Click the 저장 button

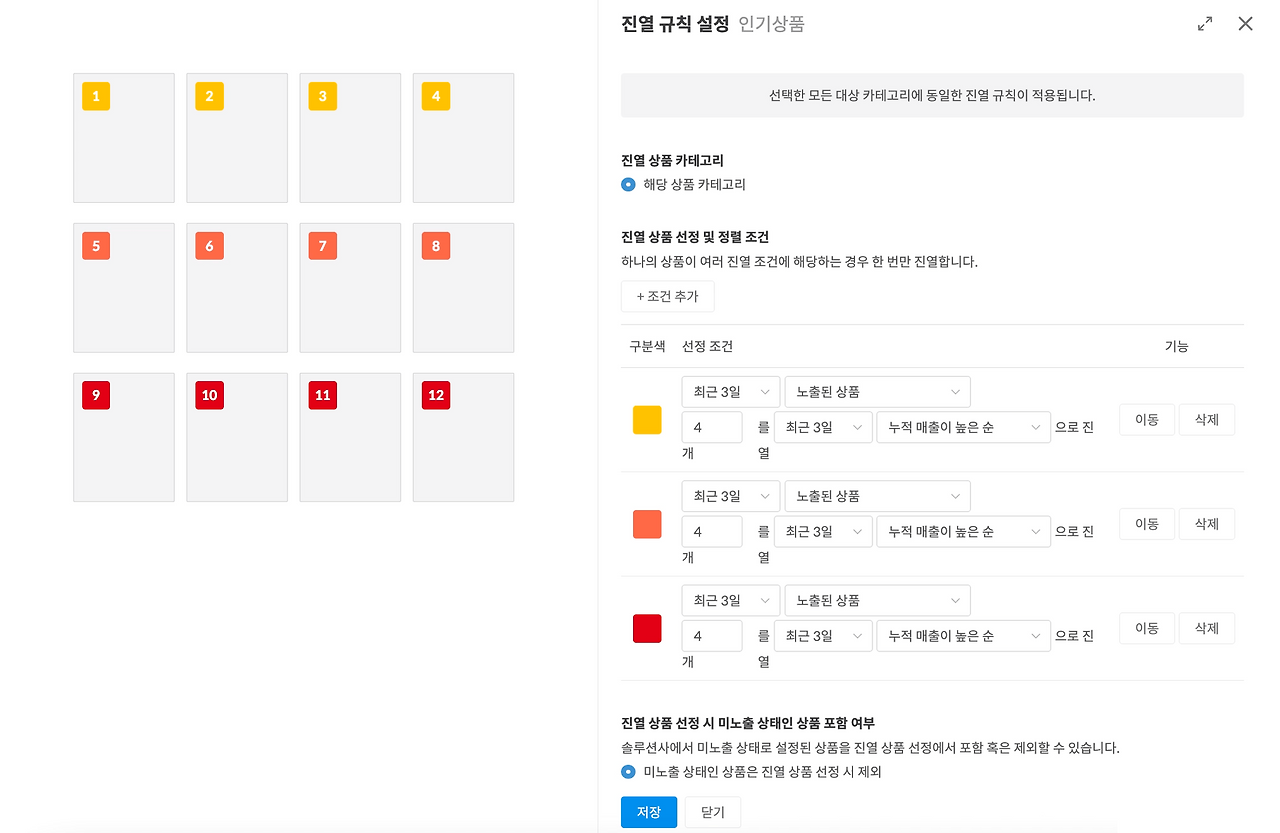pos(648,812)
